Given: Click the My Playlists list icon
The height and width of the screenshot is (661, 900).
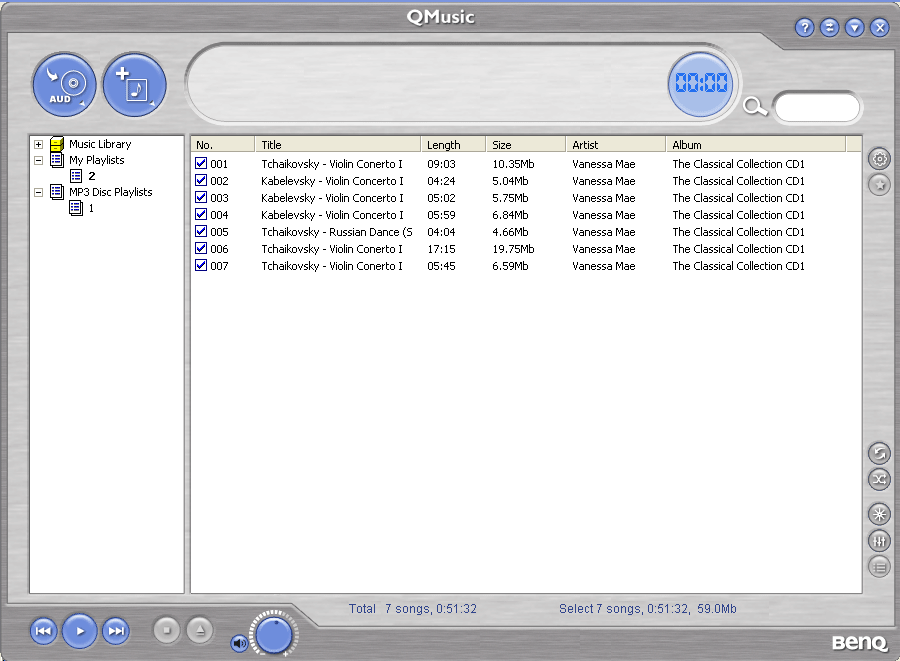Looking at the screenshot, I should 57,160.
